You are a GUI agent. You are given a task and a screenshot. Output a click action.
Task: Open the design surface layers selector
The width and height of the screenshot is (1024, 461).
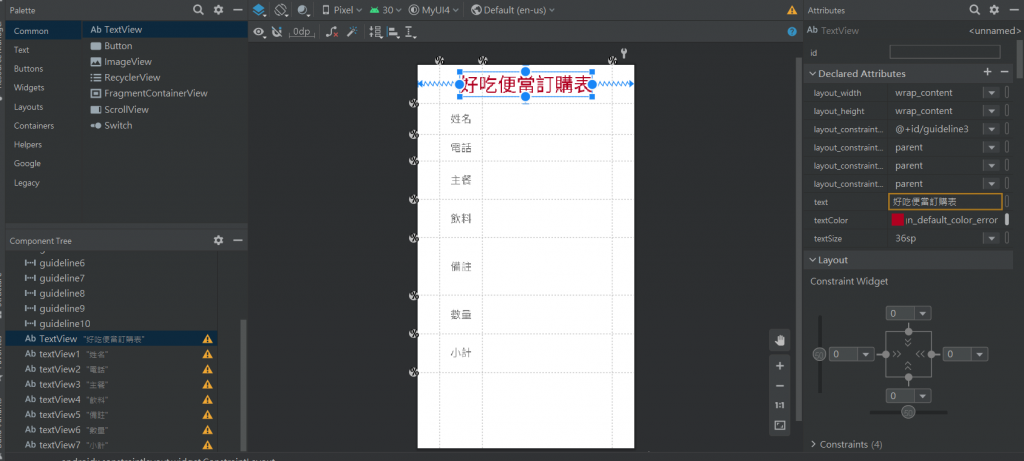click(x=260, y=10)
